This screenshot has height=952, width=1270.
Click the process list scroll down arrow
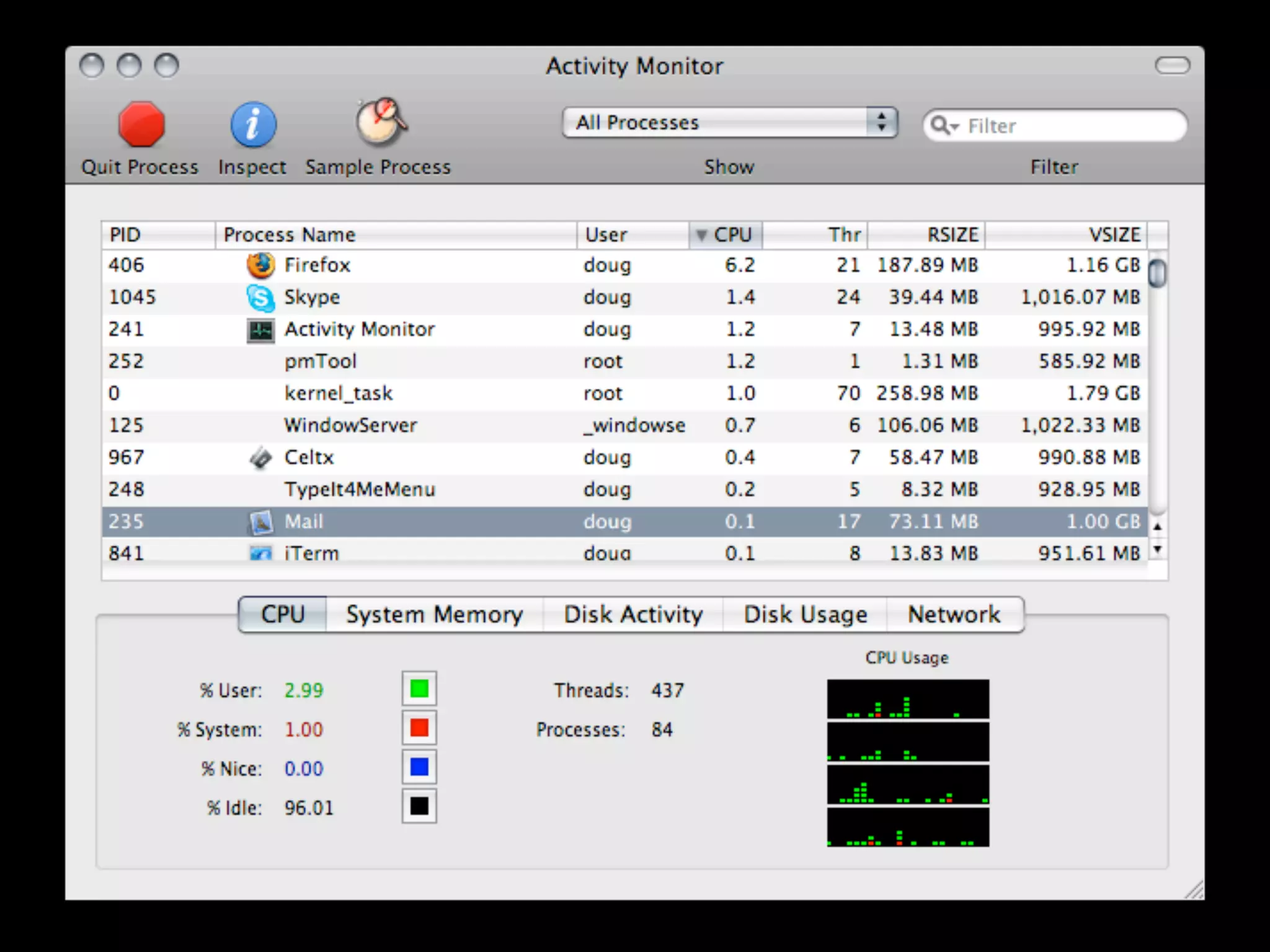click(x=1157, y=549)
